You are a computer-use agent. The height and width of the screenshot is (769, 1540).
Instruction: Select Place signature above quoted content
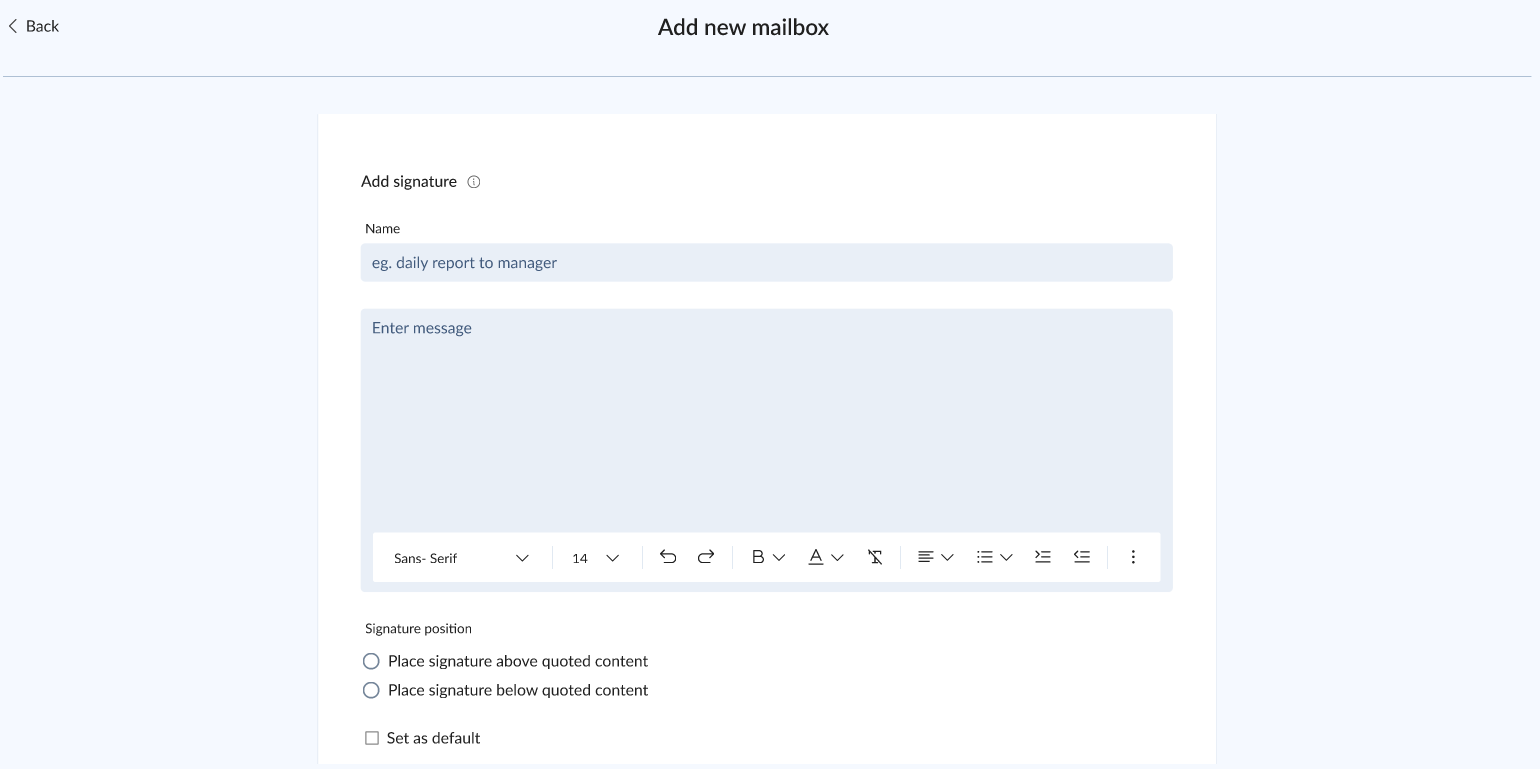[x=371, y=661]
